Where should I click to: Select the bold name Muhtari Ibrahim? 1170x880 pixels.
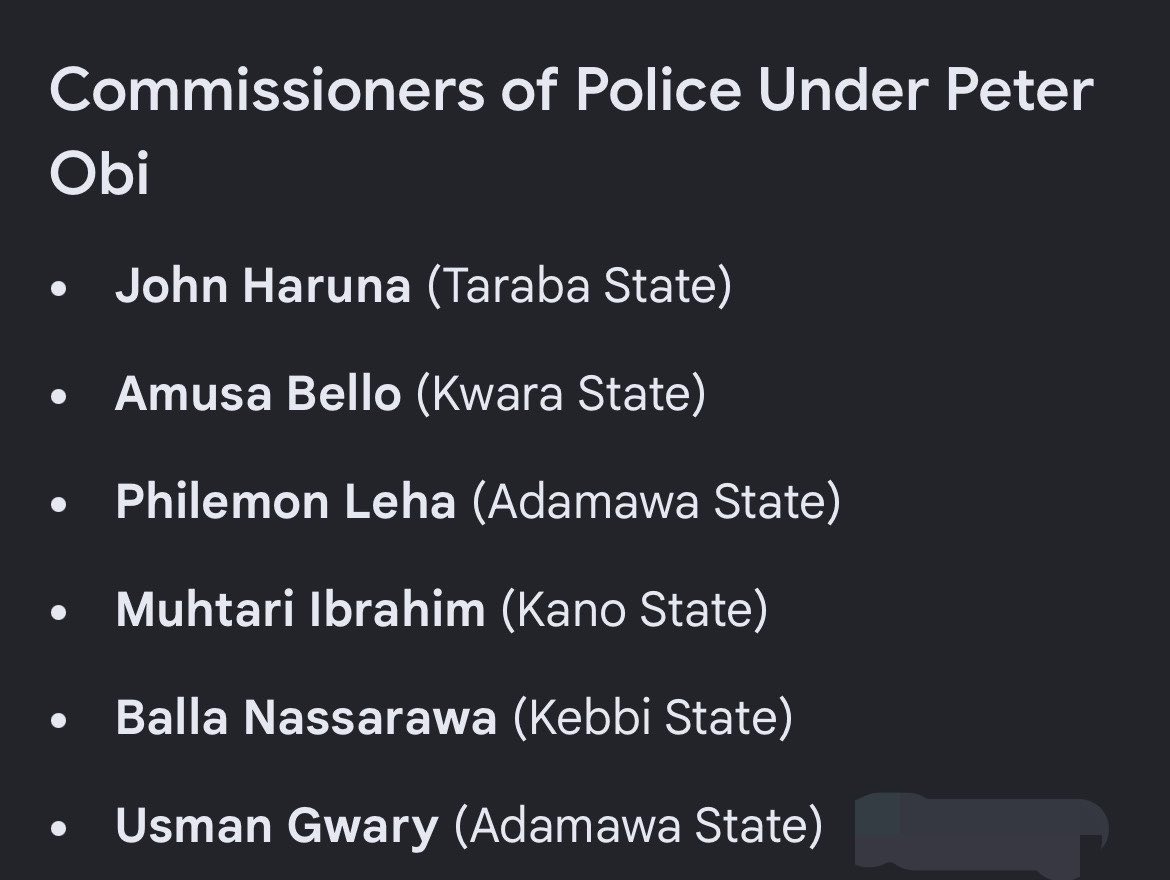pos(301,610)
